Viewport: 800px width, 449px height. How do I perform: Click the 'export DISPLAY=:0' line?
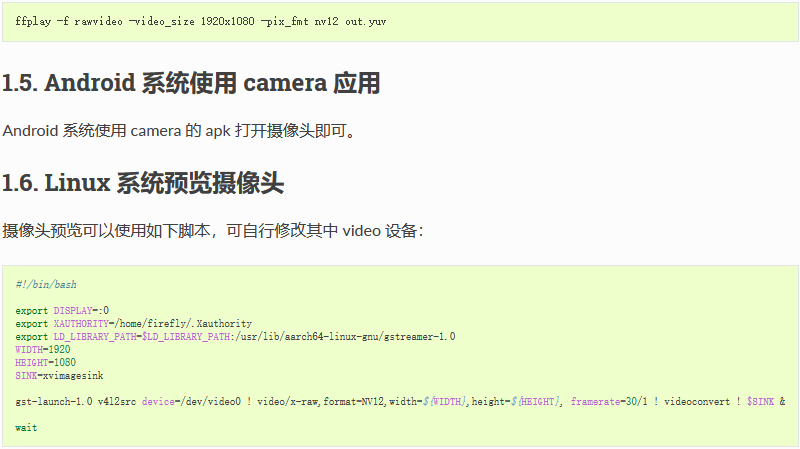[x=62, y=311]
